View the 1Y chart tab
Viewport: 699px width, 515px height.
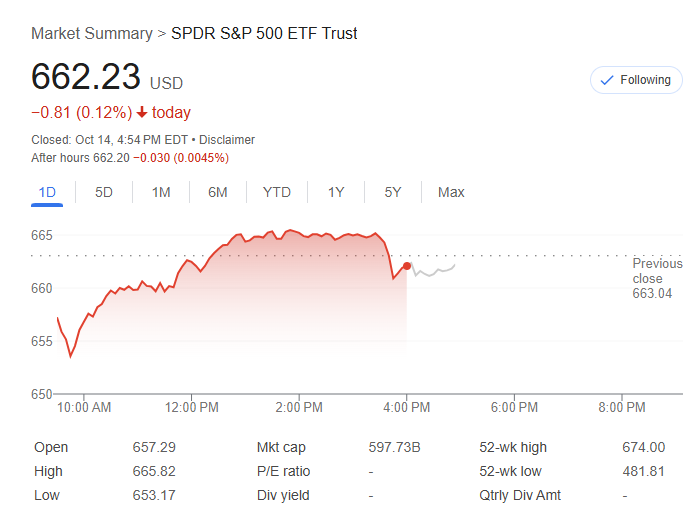(336, 192)
